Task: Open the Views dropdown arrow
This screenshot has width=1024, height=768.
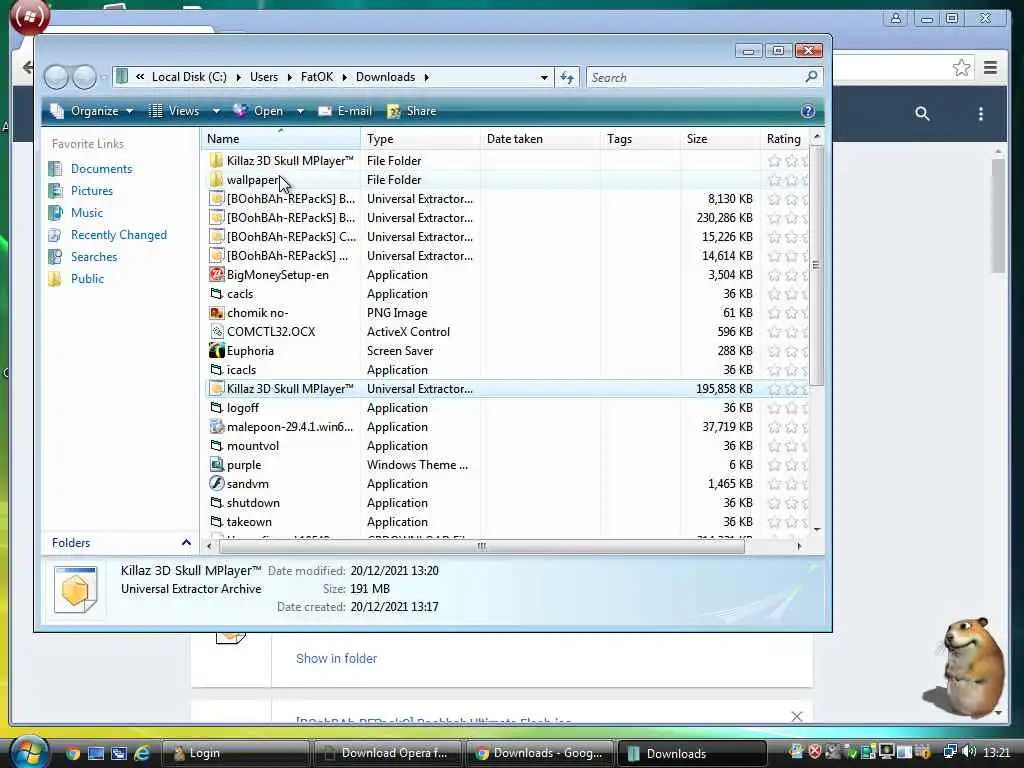Action: pos(216,111)
